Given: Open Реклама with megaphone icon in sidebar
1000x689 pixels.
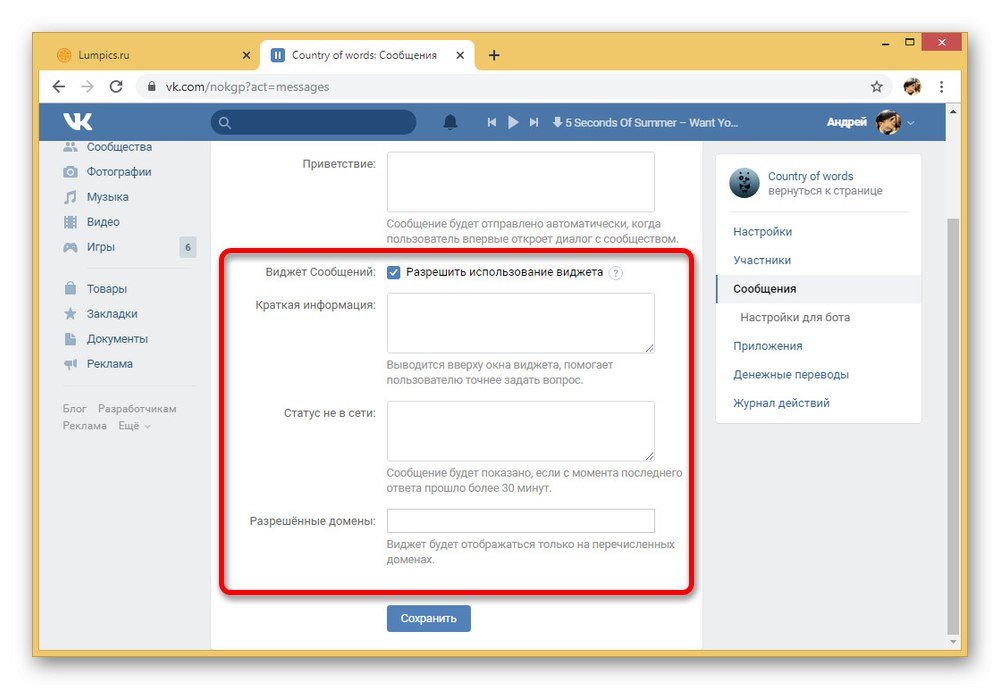Looking at the screenshot, I should coord(109,364).
